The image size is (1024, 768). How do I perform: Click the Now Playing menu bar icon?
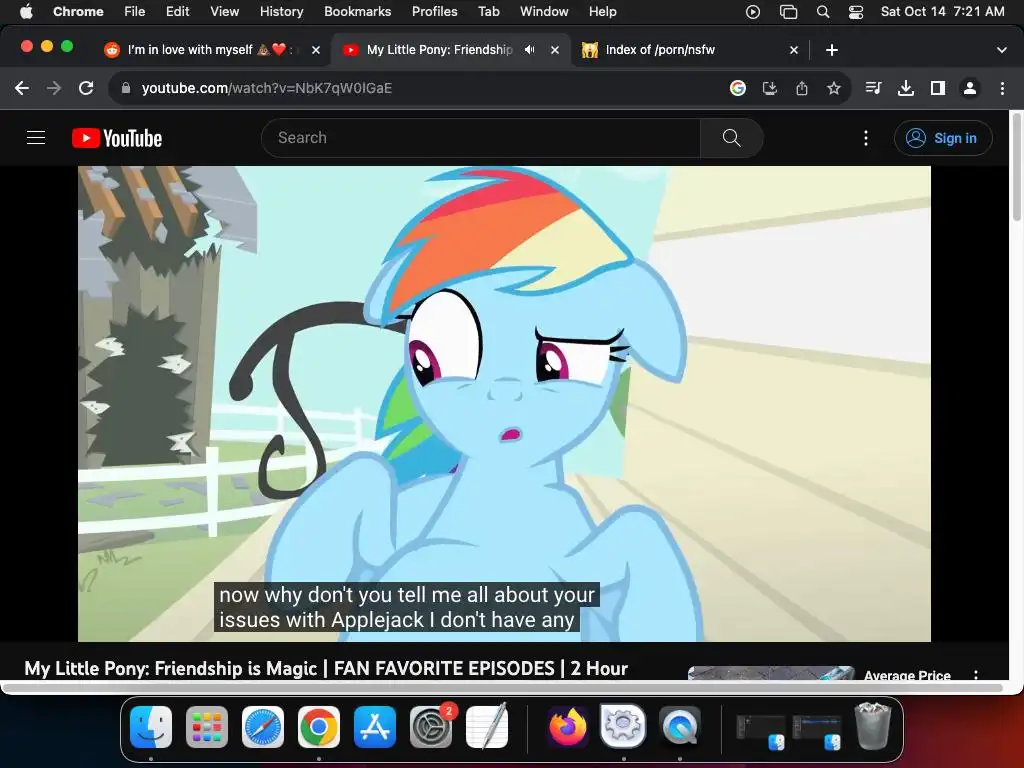(753, 11)
